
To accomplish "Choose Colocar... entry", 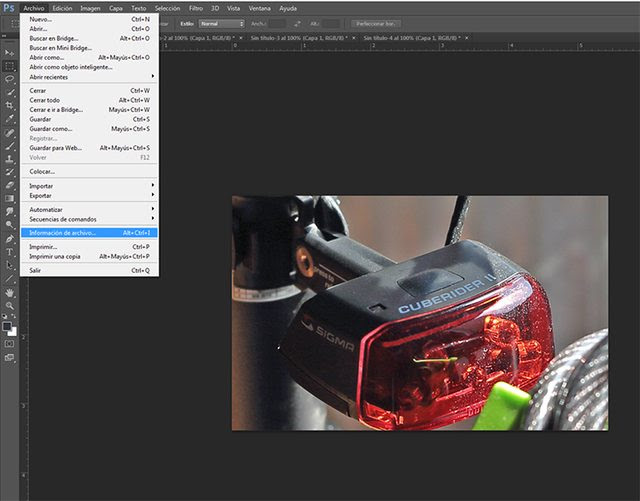I will (89, 171).
